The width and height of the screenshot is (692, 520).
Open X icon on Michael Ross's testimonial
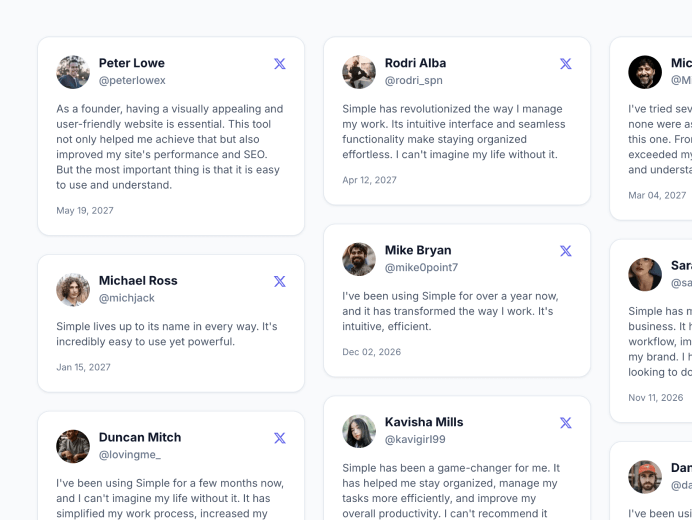click(280, 282)
